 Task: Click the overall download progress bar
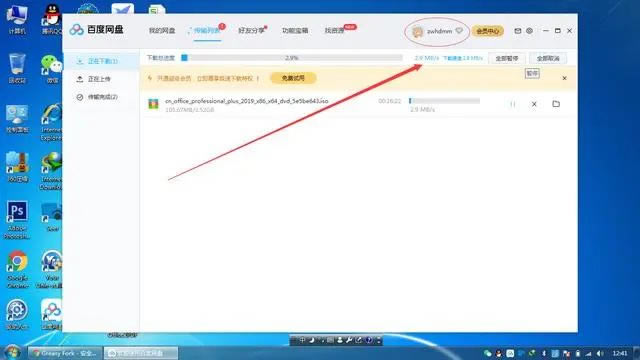coord(292,58)
